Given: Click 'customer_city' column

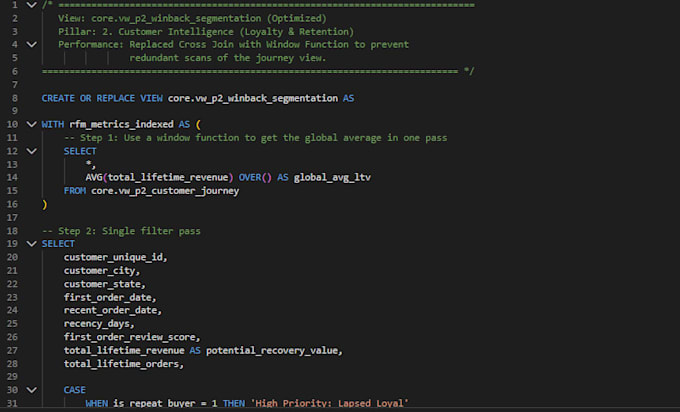Looking at the screenshot, I should click(x=100, y=271).
